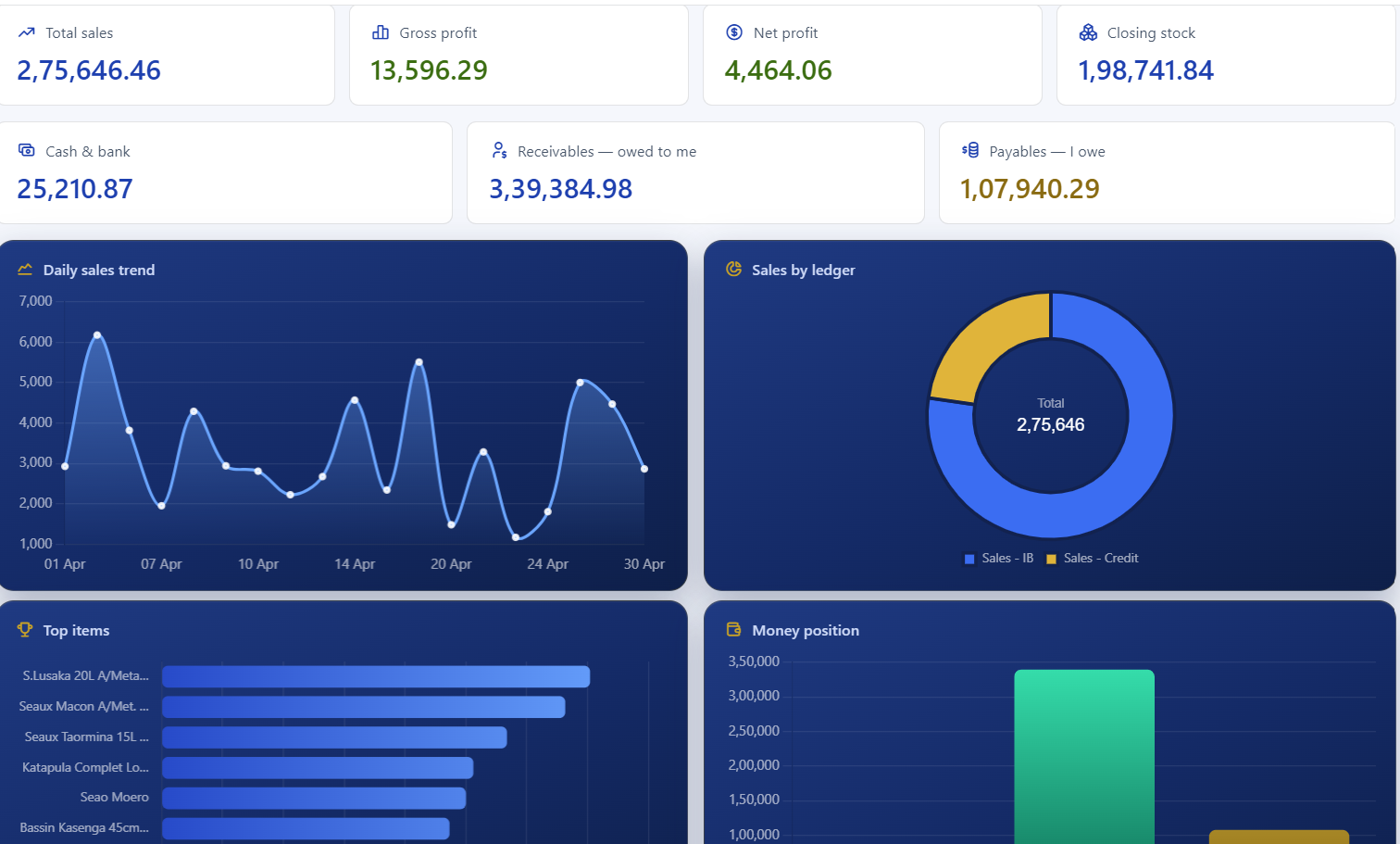Viewport: 1400px width, 844px height.
Task: Click the 20 Apr data point on sales trend
Action: [451, 524]
